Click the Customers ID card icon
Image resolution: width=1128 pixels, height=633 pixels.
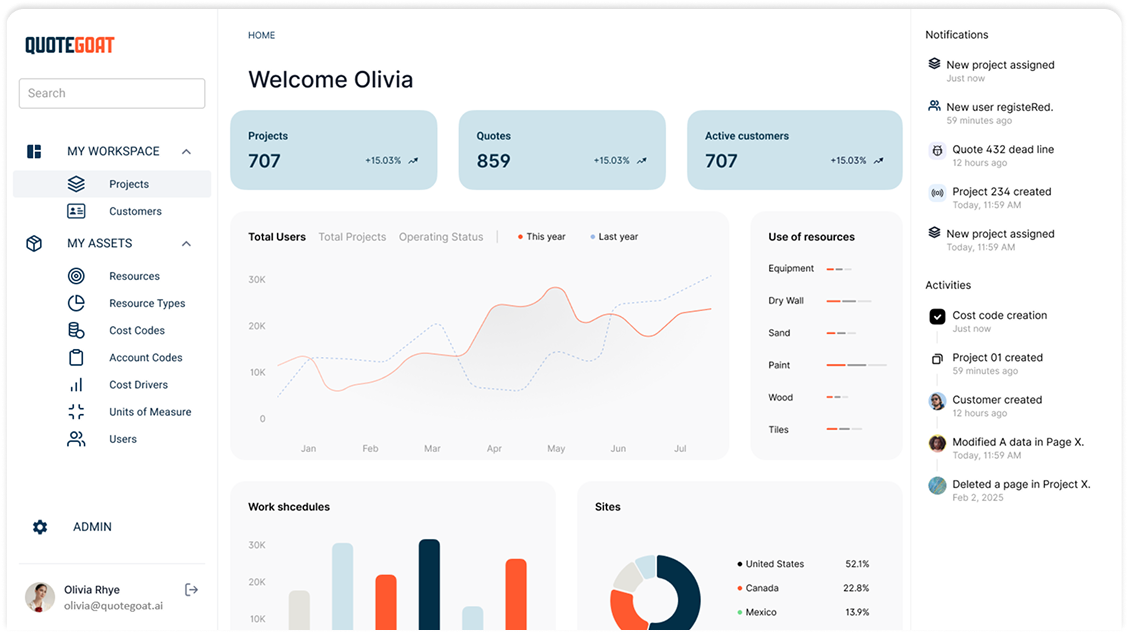pos(76,211)
